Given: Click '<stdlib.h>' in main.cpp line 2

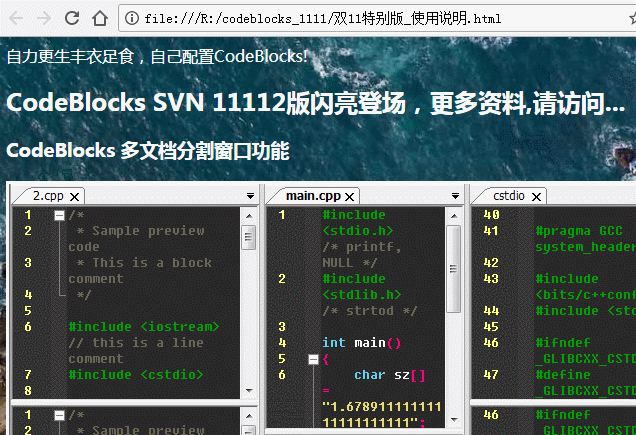Looking at the screenshot, I should [x=362, y=295].
